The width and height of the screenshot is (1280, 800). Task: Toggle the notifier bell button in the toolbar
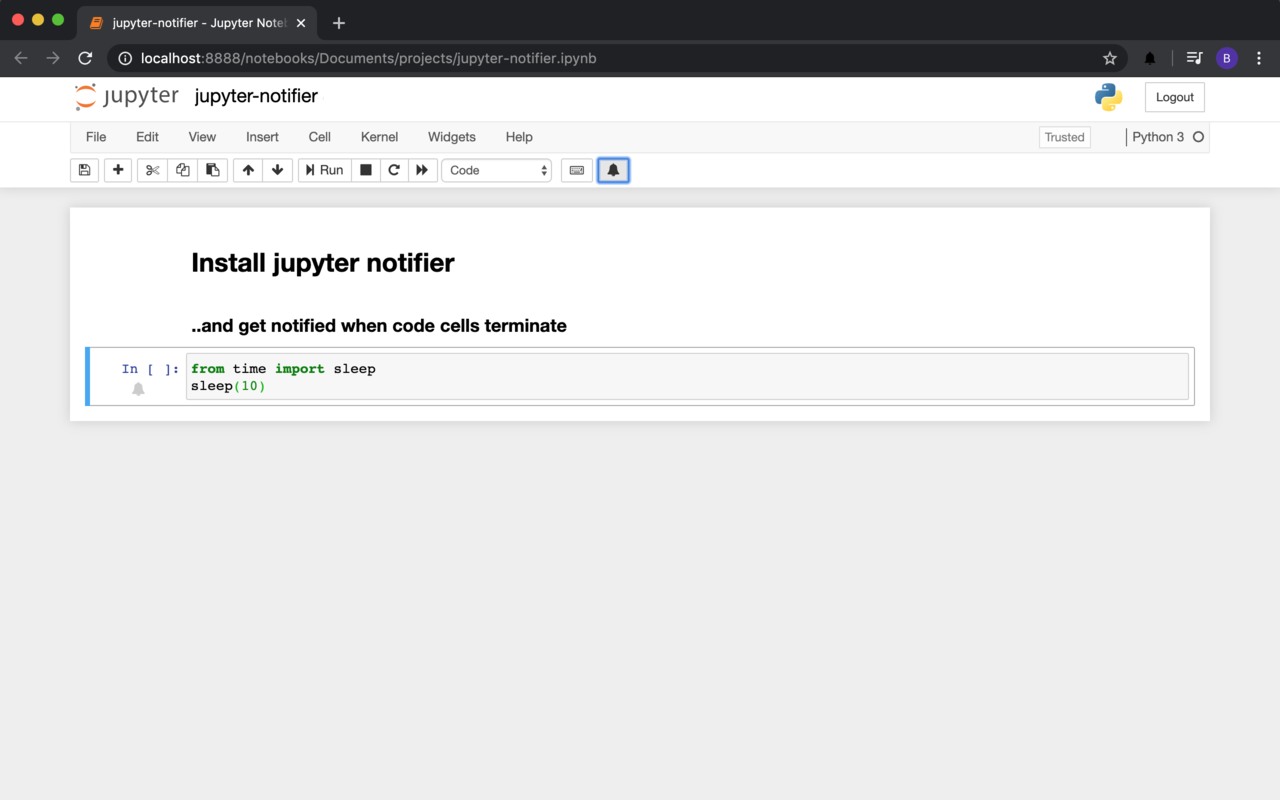click(613, 170)
